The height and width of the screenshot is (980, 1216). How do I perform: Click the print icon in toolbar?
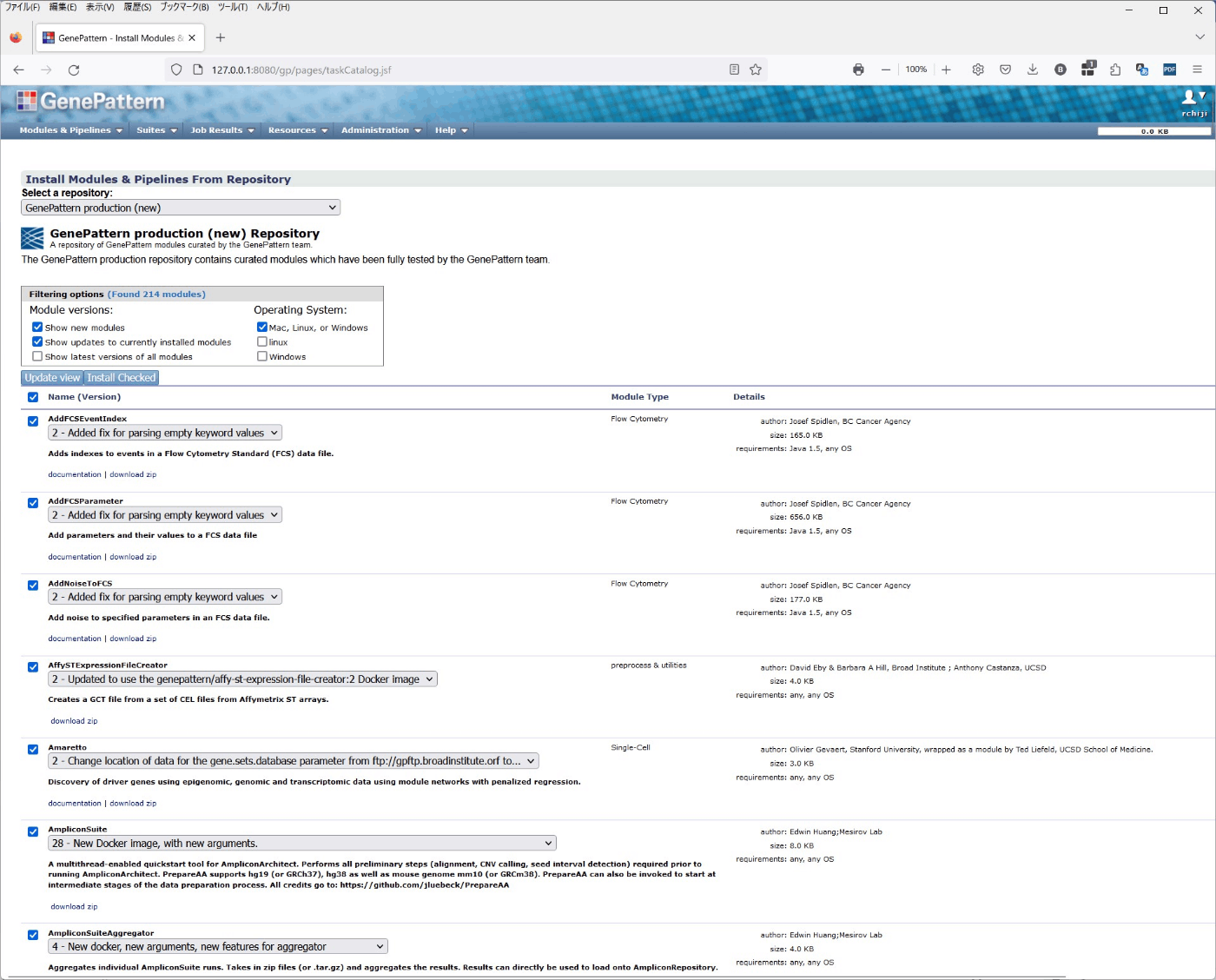point(858,70)
